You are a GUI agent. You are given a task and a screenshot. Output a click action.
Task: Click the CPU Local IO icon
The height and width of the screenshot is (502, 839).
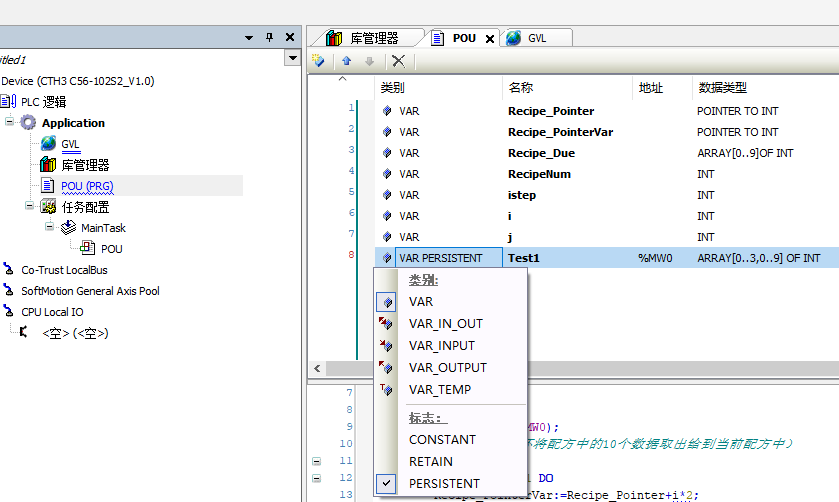tap(9, 311)
